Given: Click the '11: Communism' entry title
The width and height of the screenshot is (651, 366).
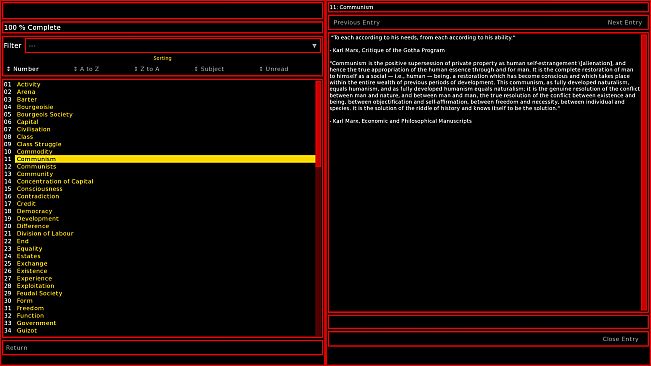Looking at the screenshot, I should (x=352, y=7).
